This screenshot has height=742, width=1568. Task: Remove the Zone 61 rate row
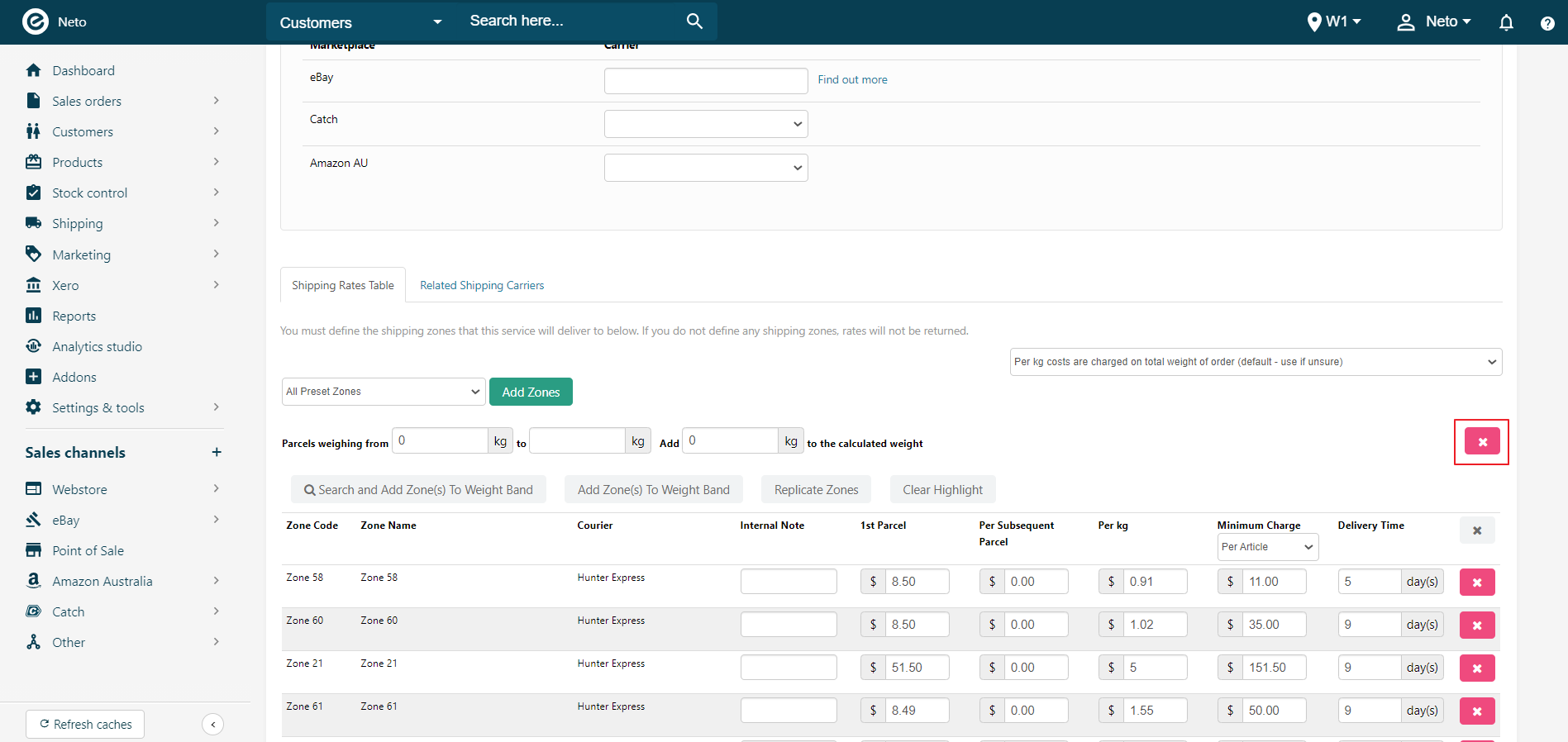tap(1477, 711)
